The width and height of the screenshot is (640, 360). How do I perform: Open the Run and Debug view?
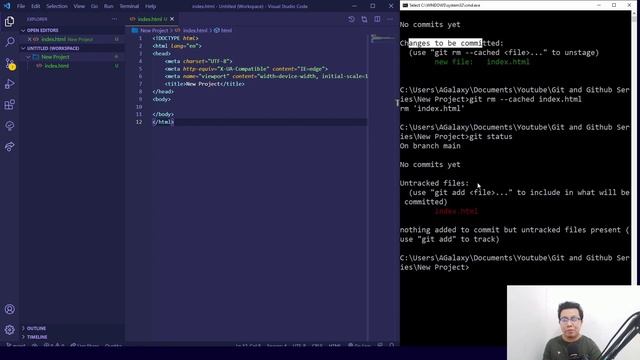(9, 84)
